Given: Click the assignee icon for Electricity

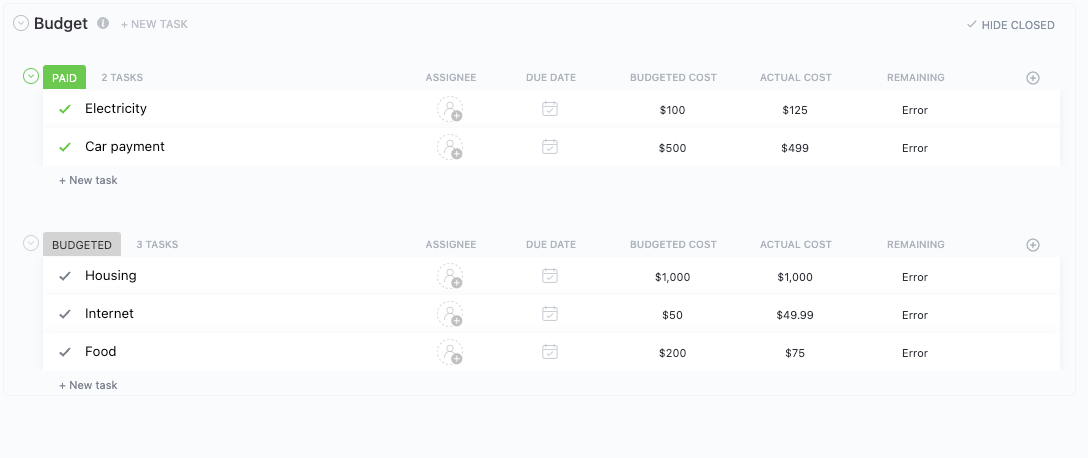Looking at the screenshot, I should [x=450, y=110].
